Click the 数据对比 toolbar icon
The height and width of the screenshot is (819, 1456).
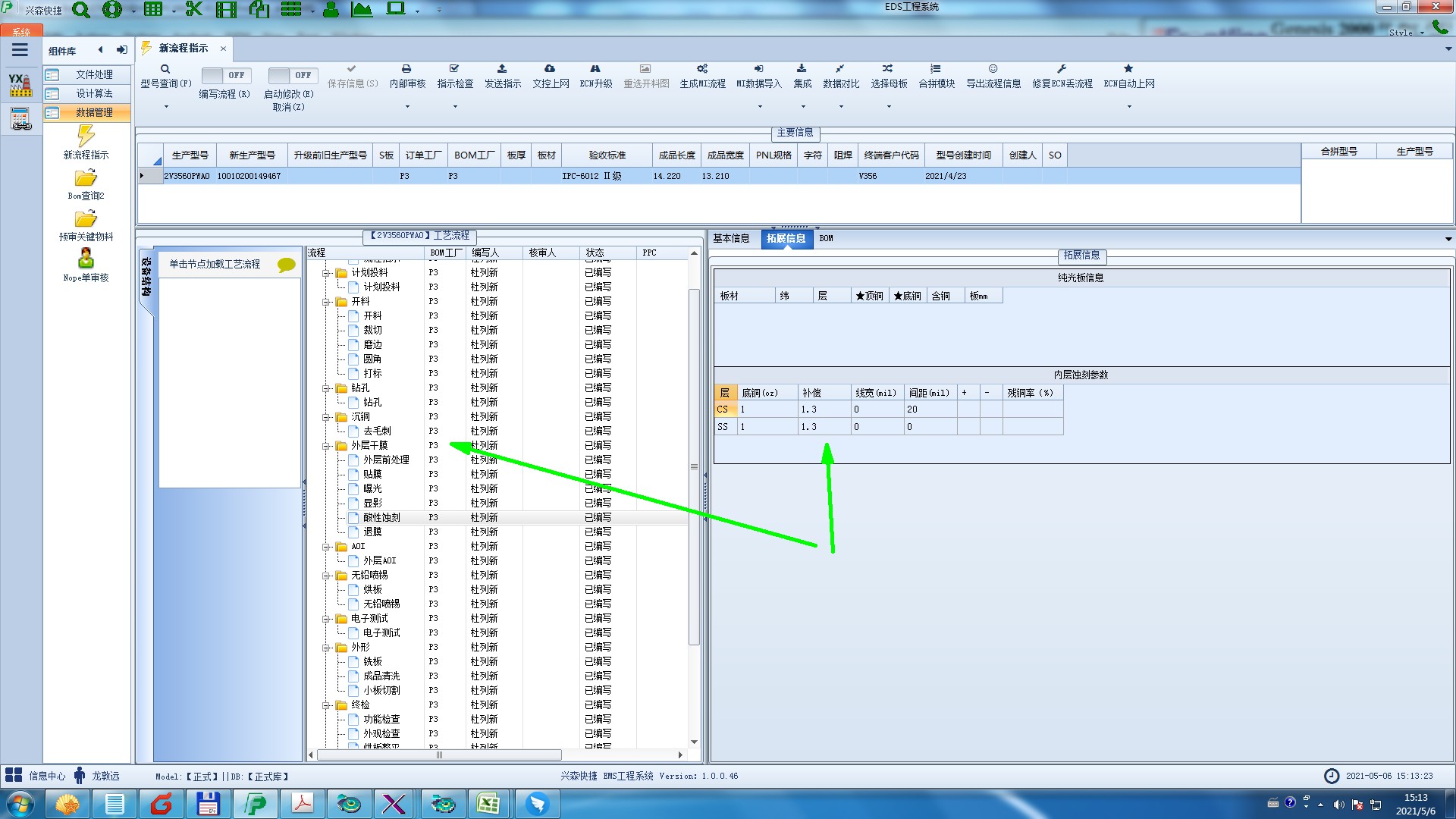(840, 69)
